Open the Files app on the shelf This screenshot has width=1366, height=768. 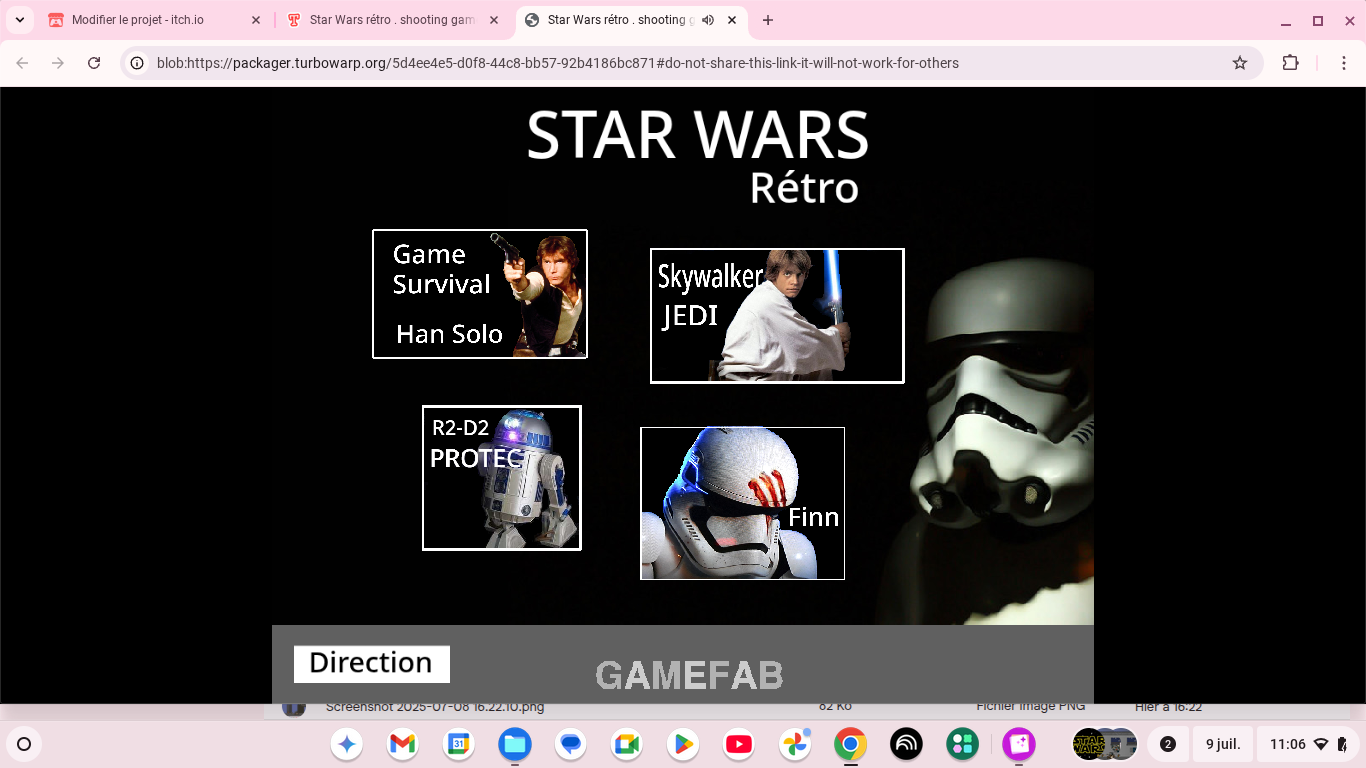515,744
